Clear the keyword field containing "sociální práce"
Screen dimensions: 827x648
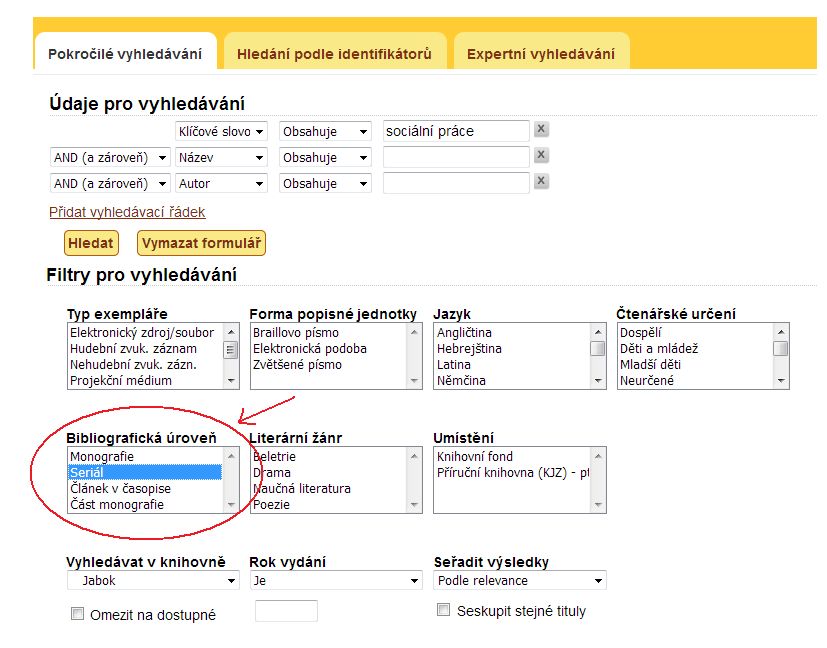(x=540, y=130)
